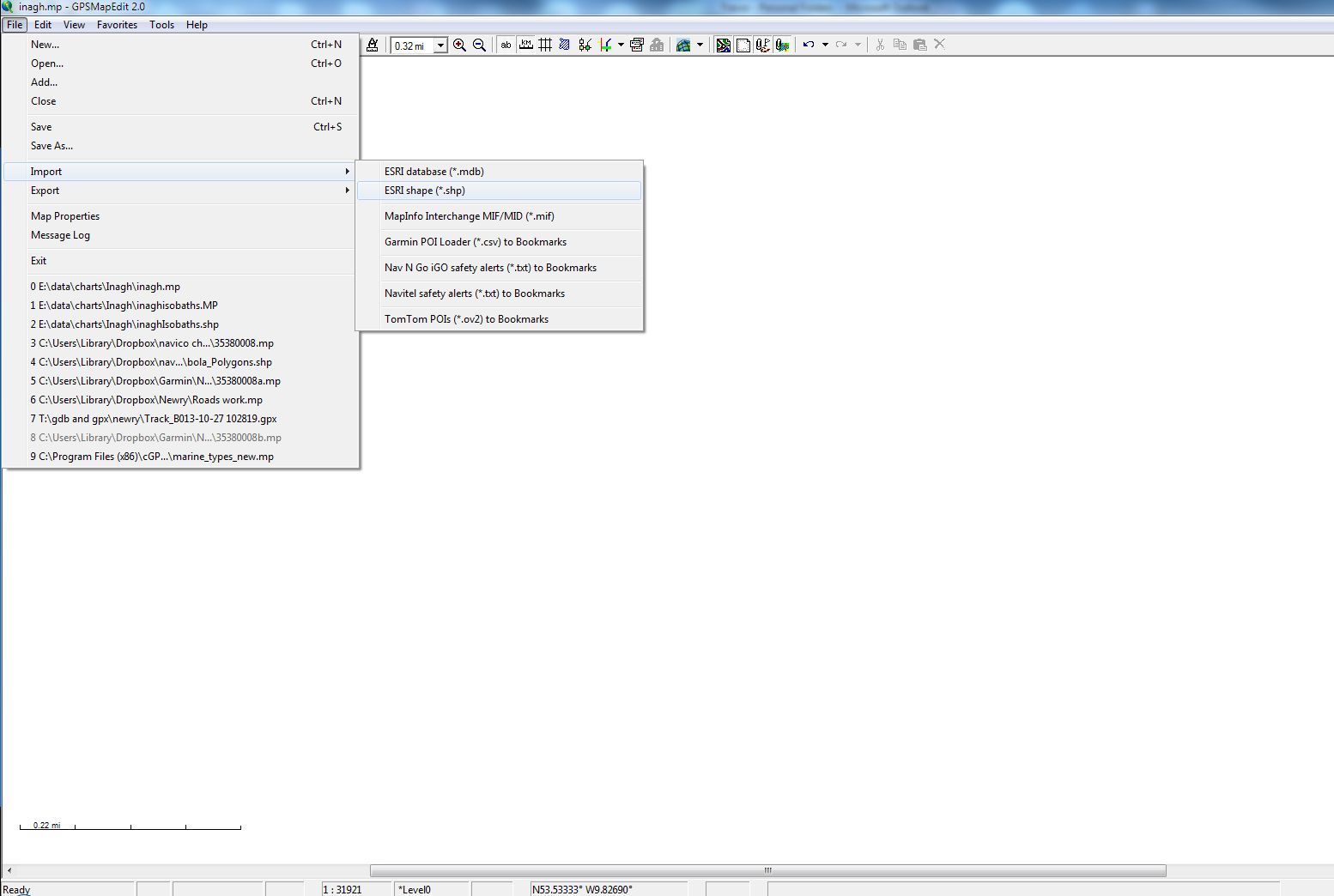Image resolution: width=1334 pixels, height=896 pixels.
Task: Click Save As... menu entry
Action: 179,146
